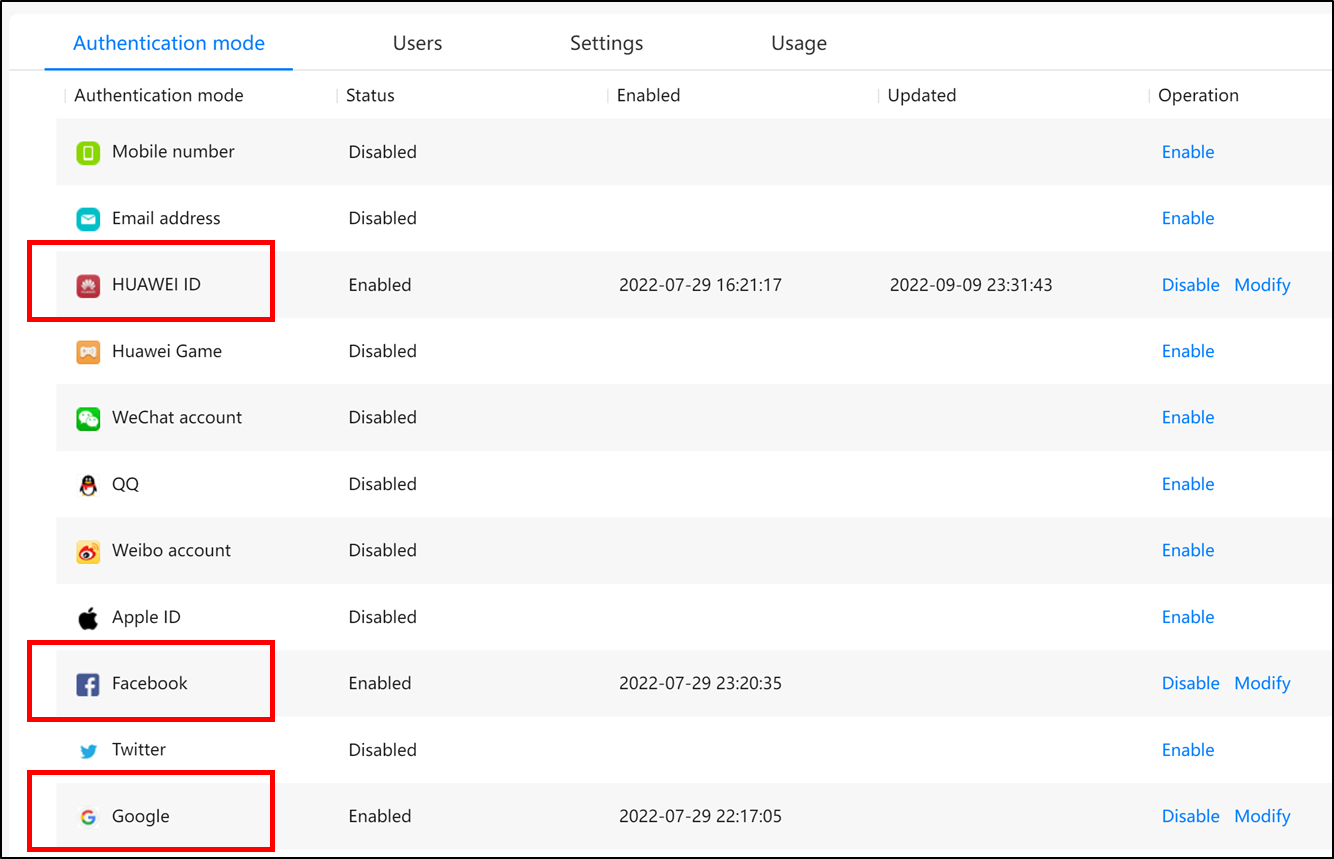
Task: Enable Twitter authentication
Action: [1188, 750]
